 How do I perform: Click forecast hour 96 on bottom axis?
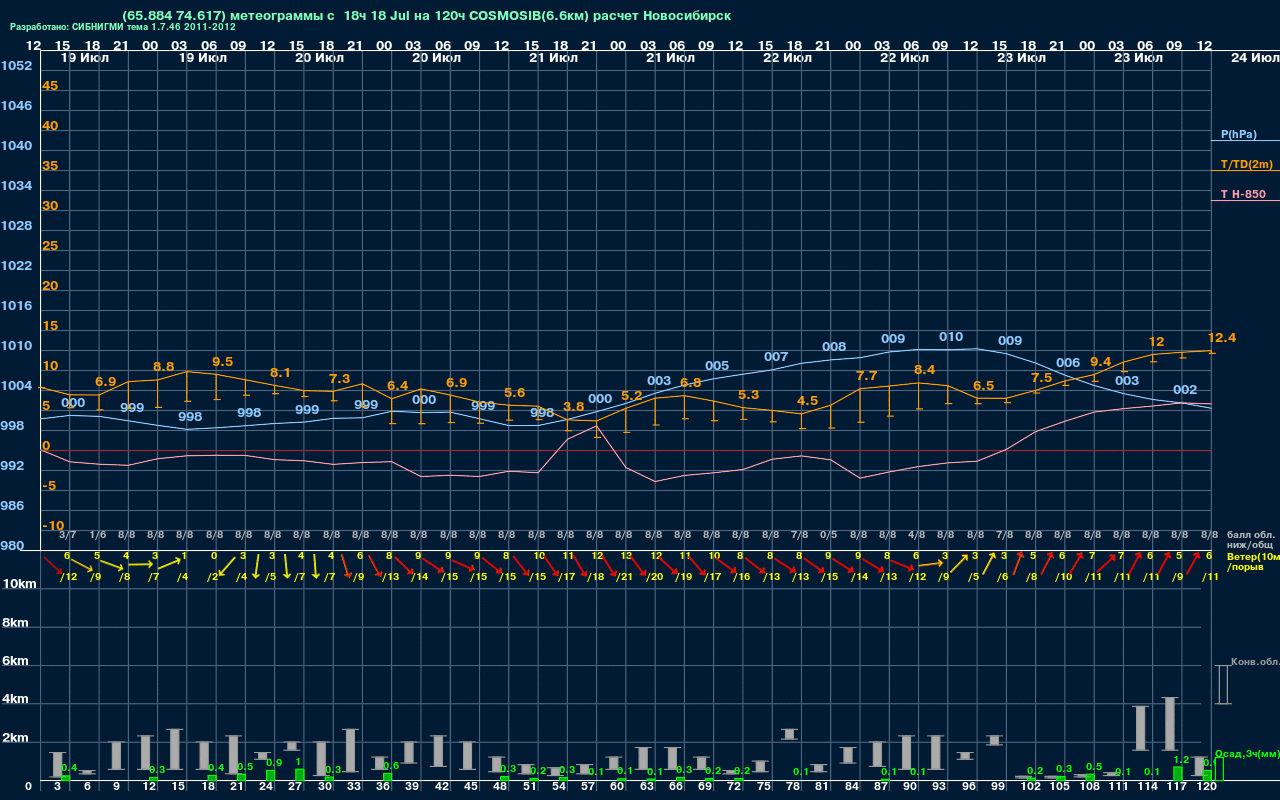pyautogui.click(x=968, y=787)
